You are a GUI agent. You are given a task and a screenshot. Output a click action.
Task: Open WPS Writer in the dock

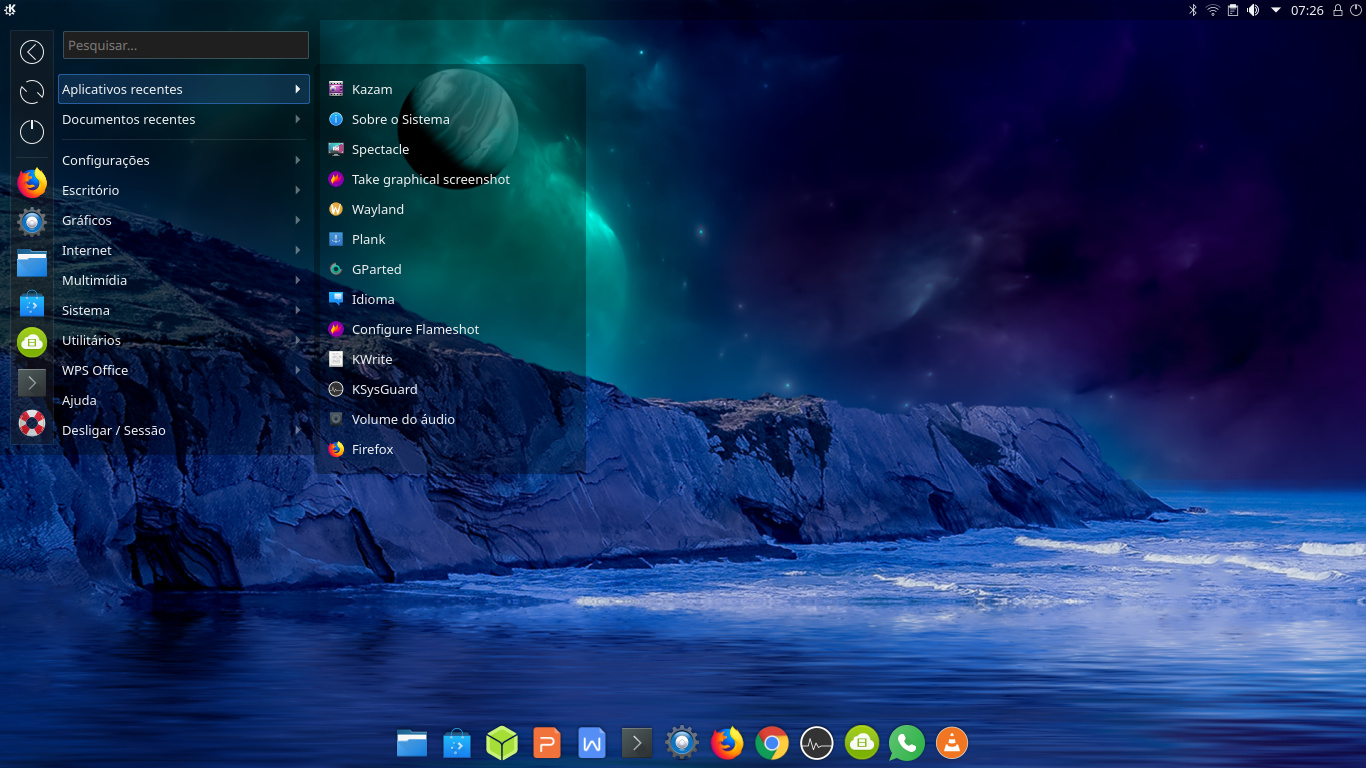592,743
